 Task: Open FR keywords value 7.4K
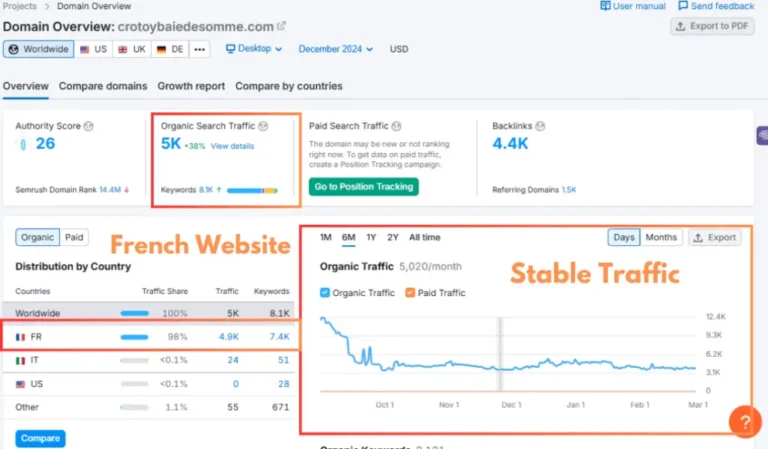coord(279,336)
